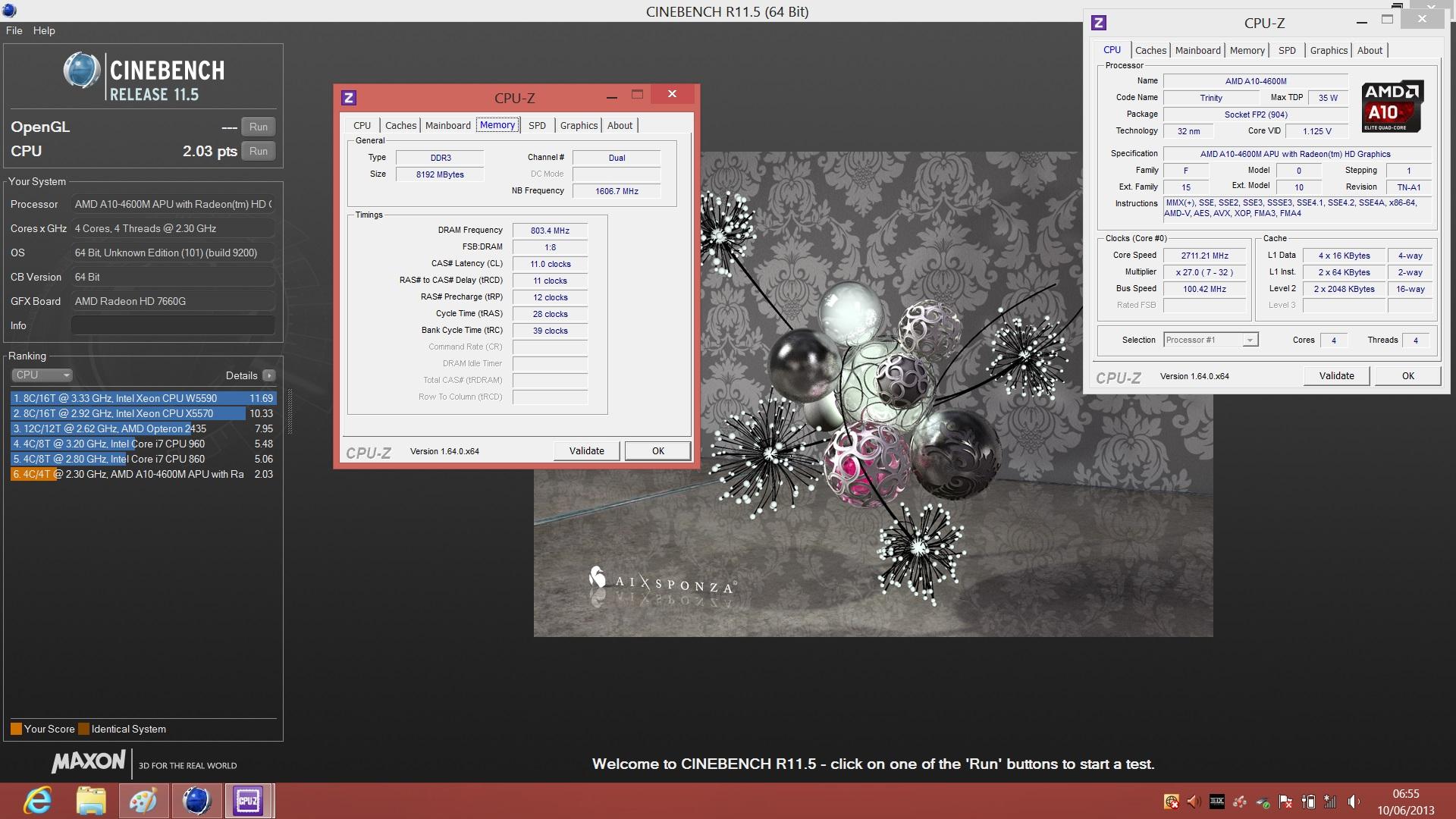Click the Cinebench Release 11.5 logo
Image resolution: width=1456 pixels, height=819 pixels.
coord(143,77)
